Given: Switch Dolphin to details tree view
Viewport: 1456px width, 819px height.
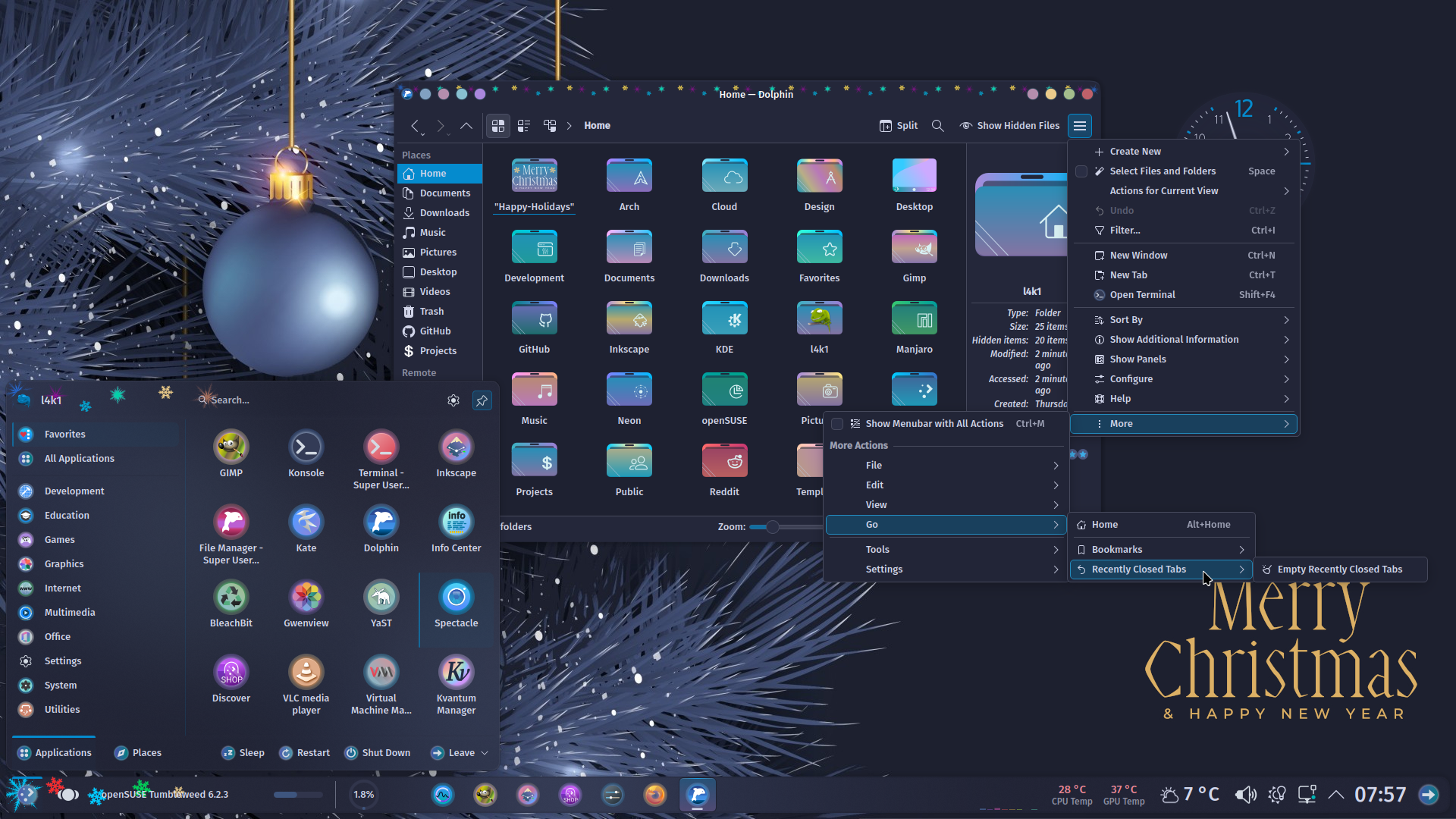Looking at the screenshot, I should [550, 126].
